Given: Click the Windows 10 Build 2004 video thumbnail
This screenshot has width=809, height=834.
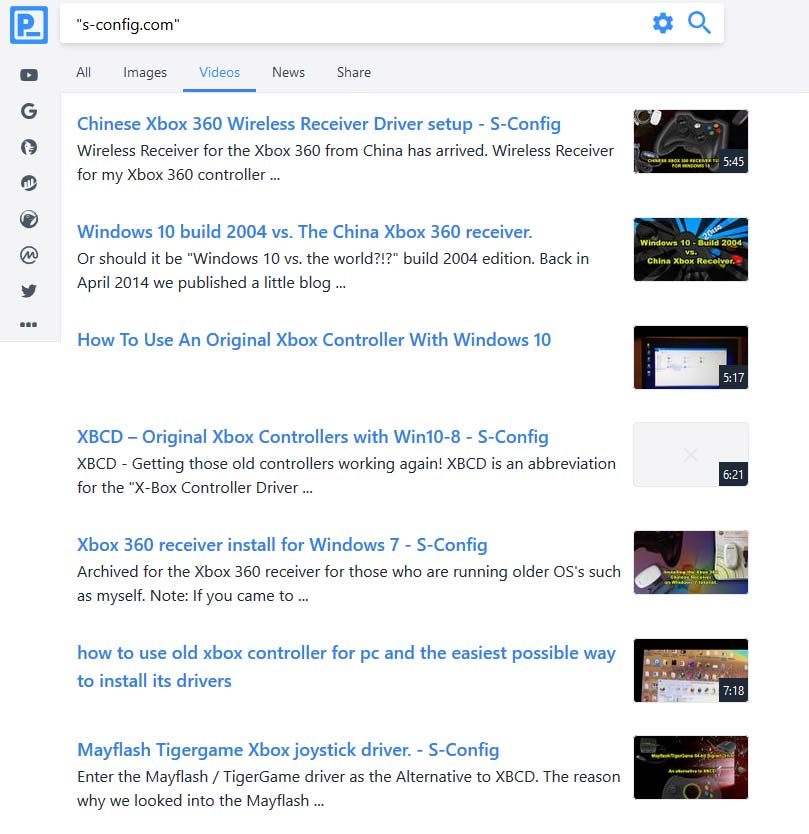Looking at the screenshot, I should 690,249.
